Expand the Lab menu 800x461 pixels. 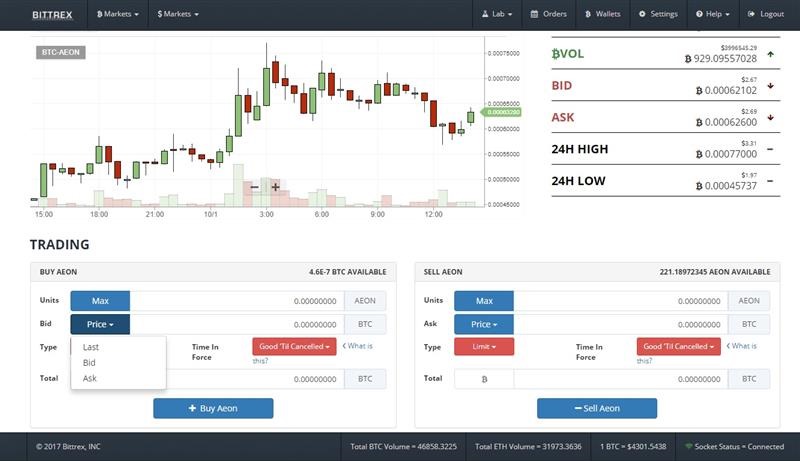[x=497, y=14]
